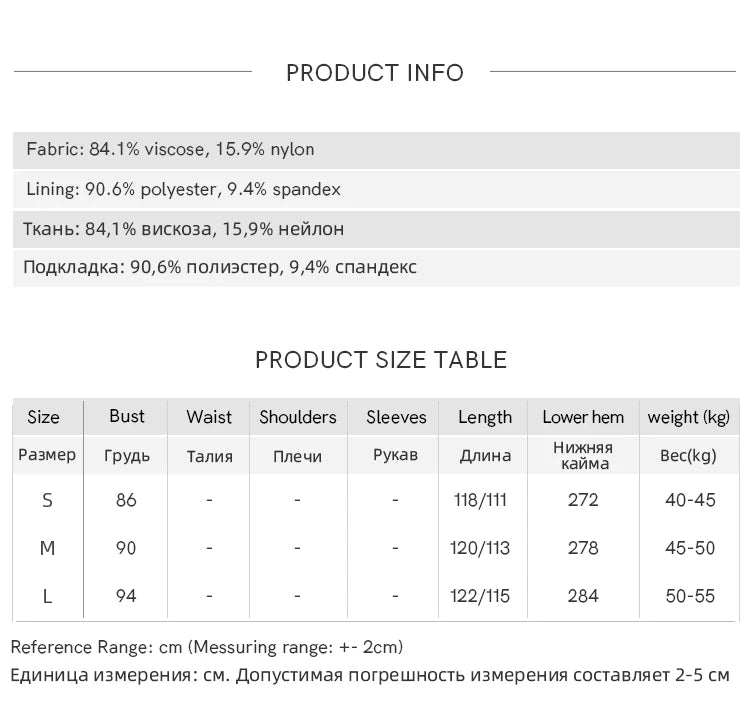Screen dimensions: 750x712
Task: Select the size L row label
Action: (x=47, y=596)
